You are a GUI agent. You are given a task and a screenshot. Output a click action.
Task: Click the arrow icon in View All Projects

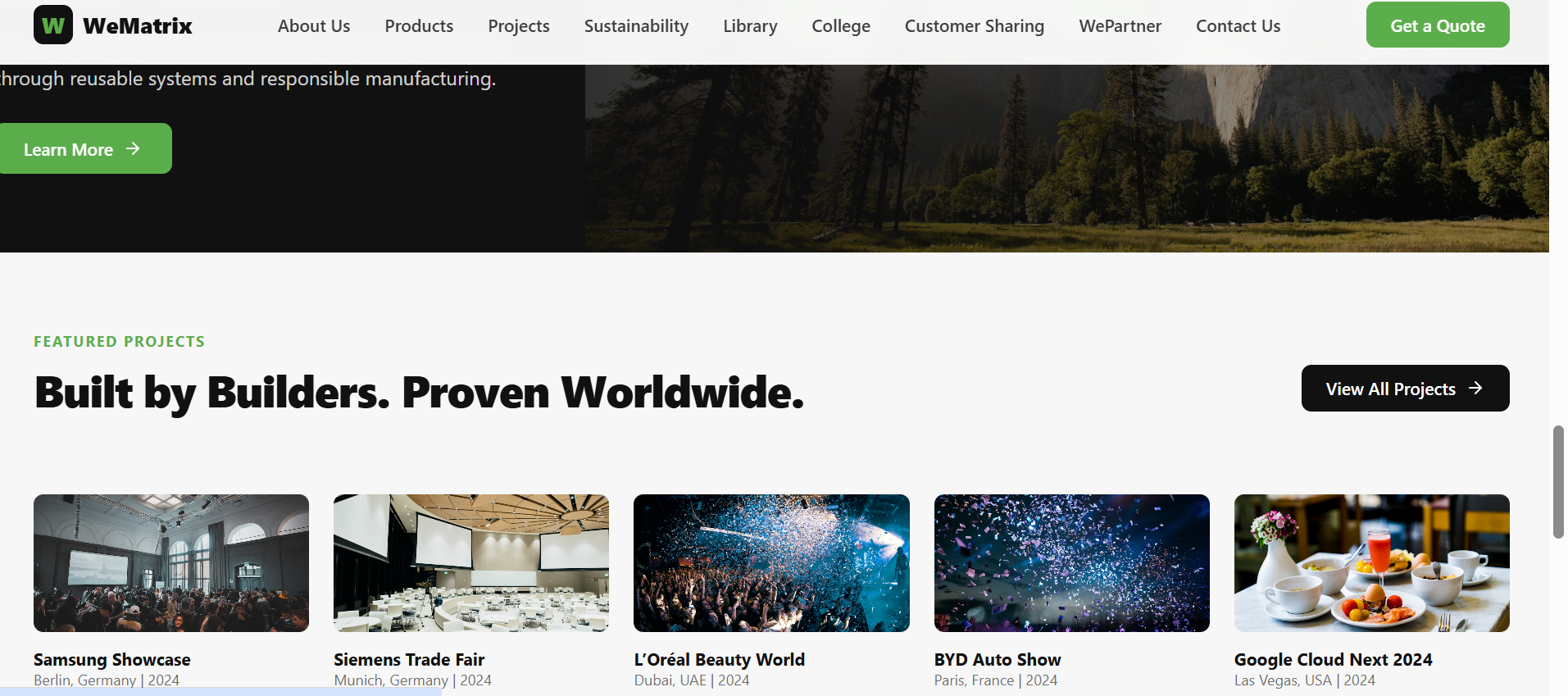(x=1475, y=388)
